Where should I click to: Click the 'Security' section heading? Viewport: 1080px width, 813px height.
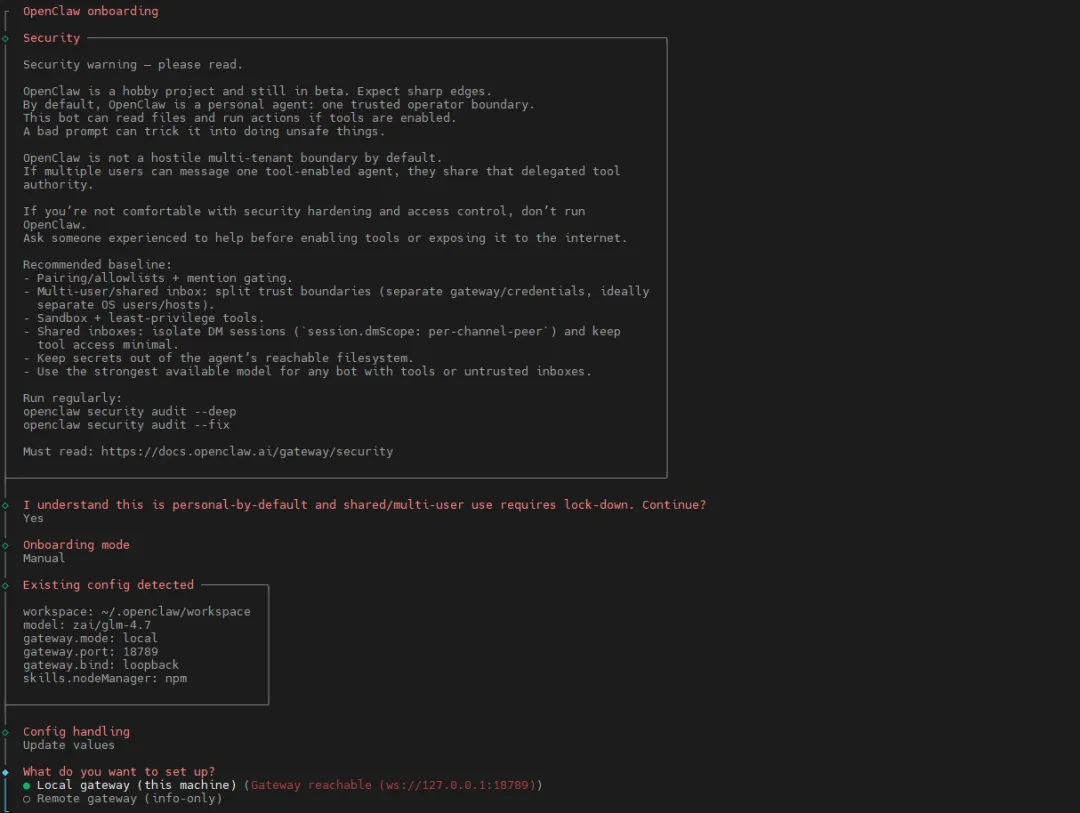52,38
